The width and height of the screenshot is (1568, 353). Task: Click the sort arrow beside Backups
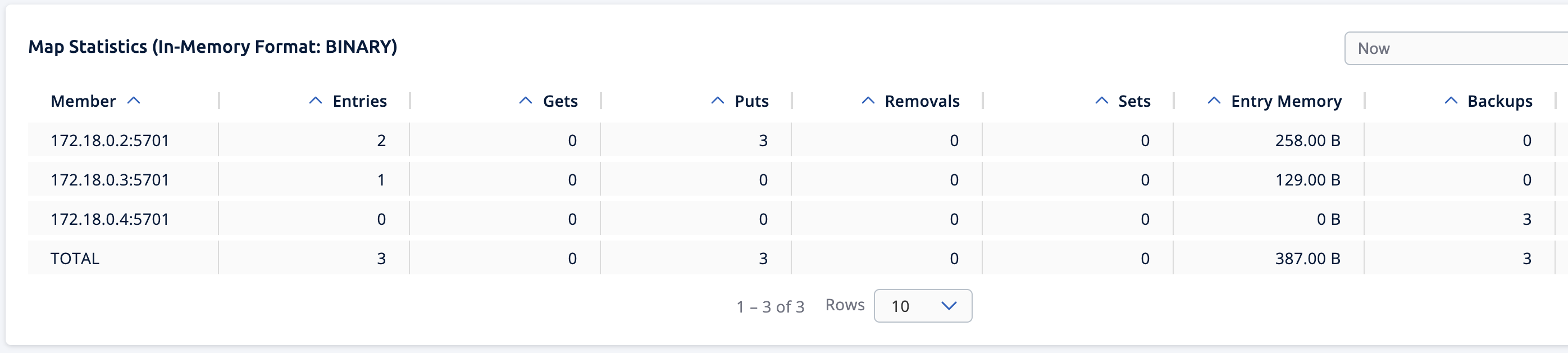1451,101
